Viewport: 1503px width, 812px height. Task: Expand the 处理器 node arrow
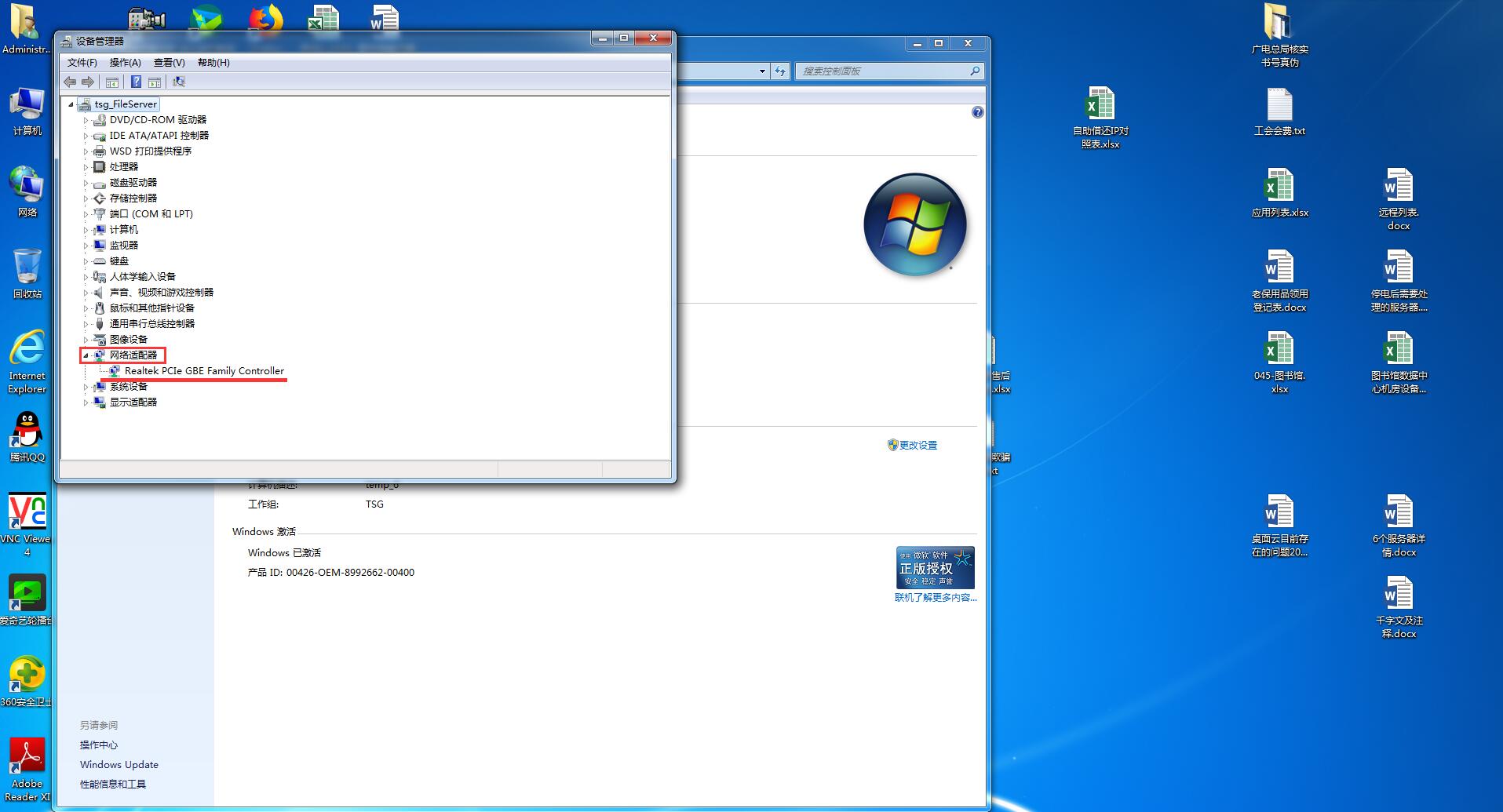tap(86, 167)
